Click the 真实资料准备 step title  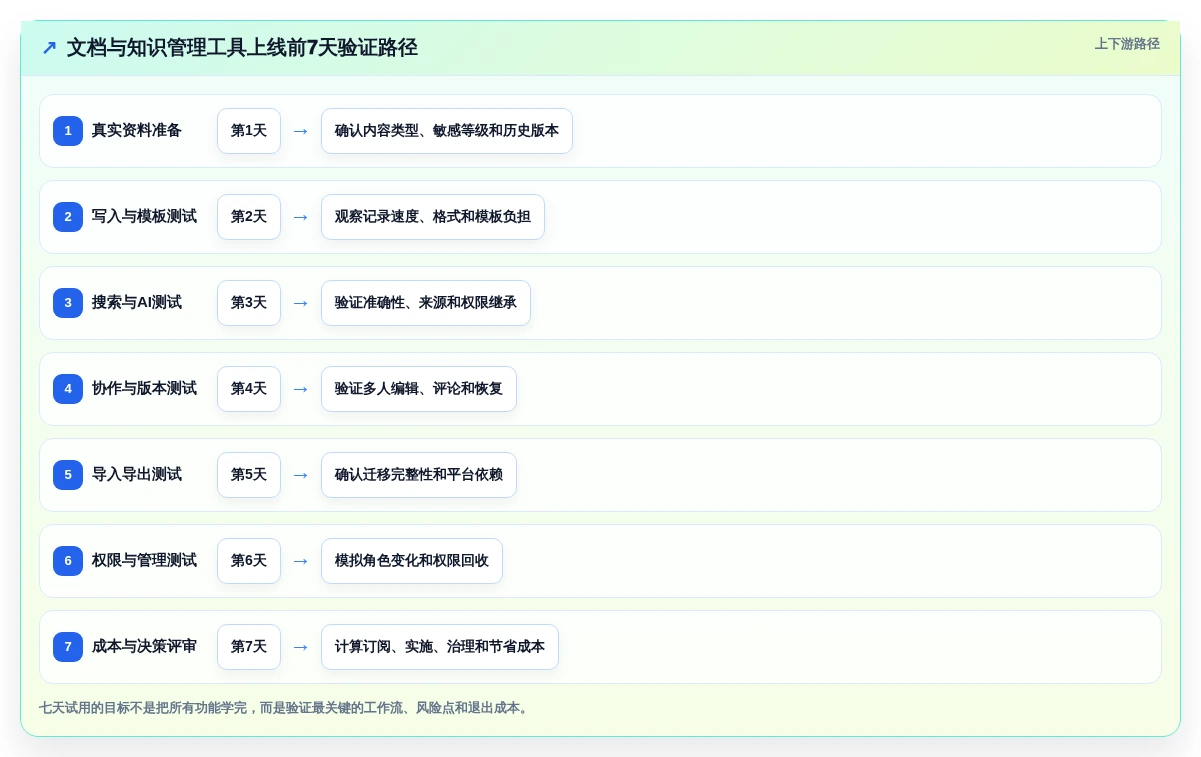click(x=137, y=131)
